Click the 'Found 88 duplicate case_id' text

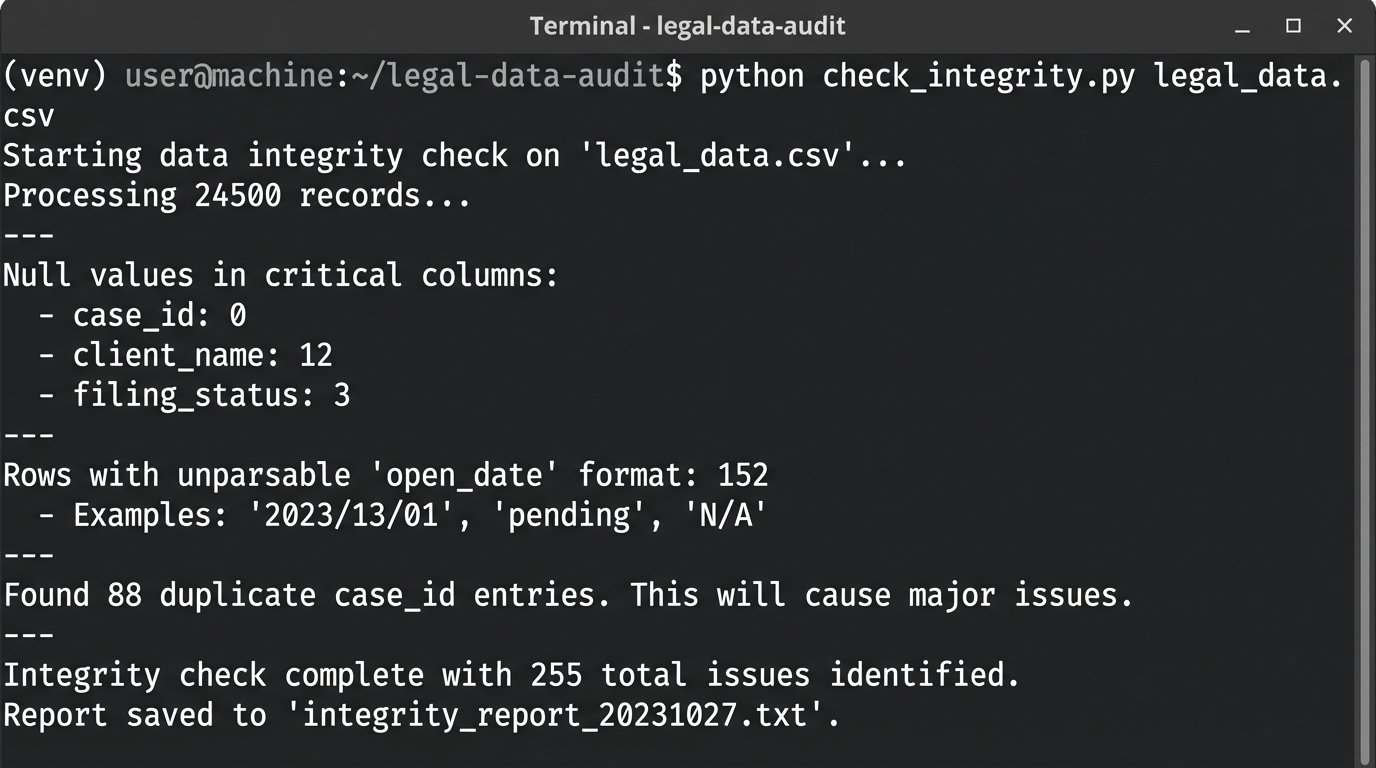pyautogui.click(x=229, y=595)
